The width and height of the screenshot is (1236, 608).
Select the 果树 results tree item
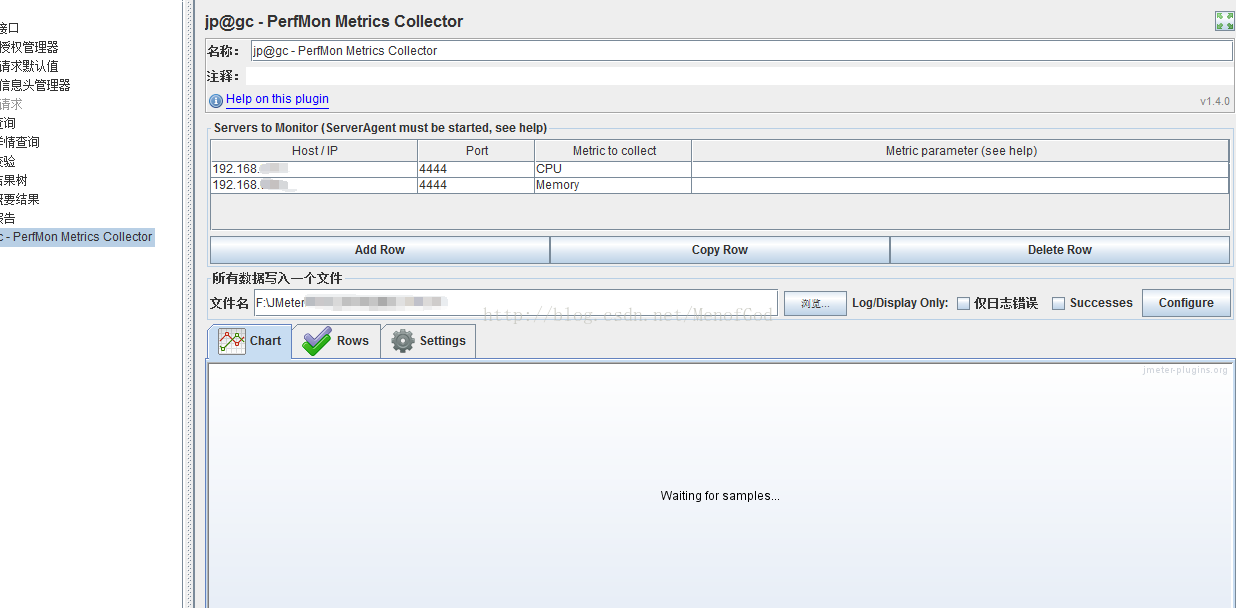tap(14, 180)
